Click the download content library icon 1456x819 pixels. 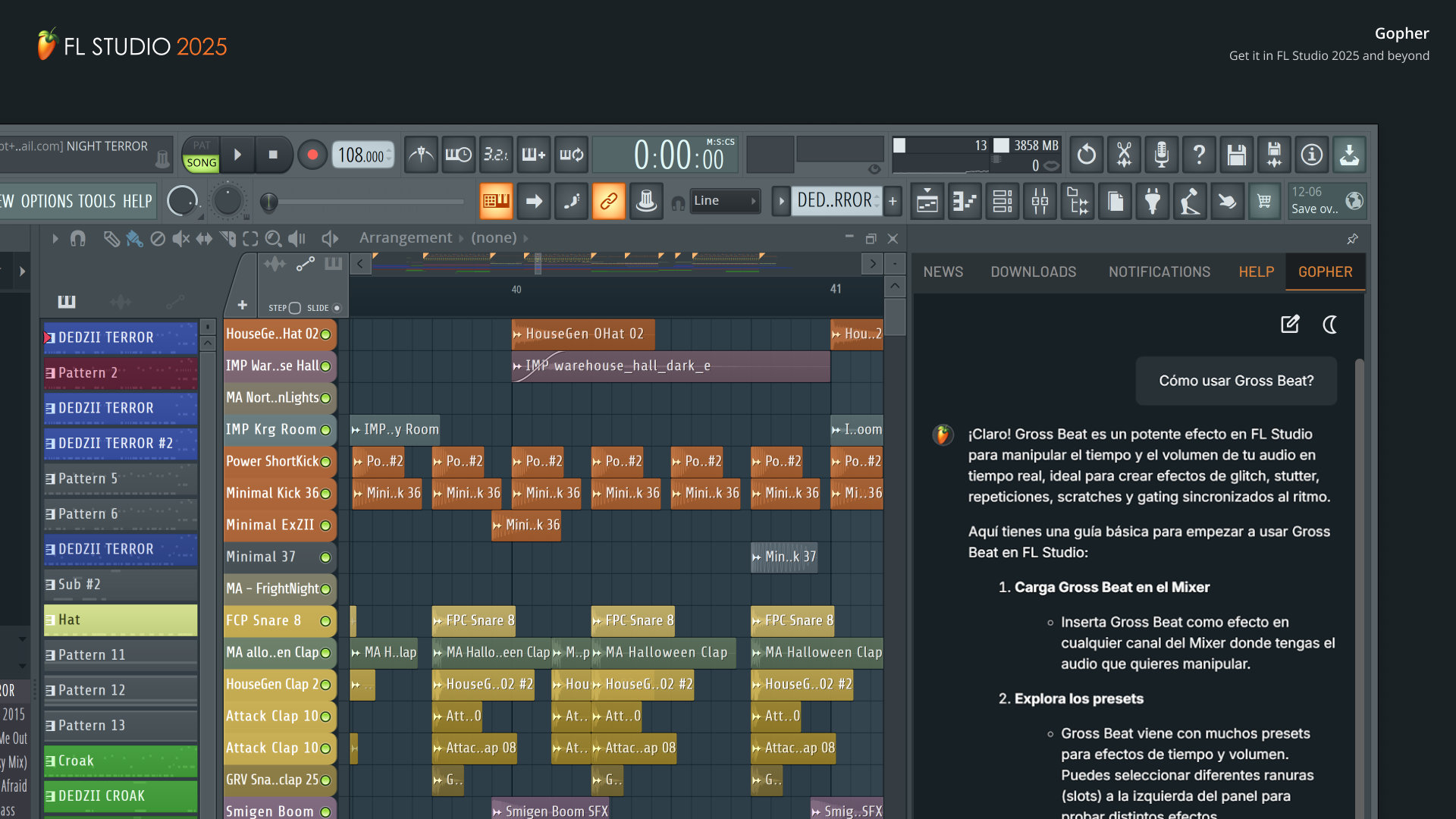tap(1349, 155)
